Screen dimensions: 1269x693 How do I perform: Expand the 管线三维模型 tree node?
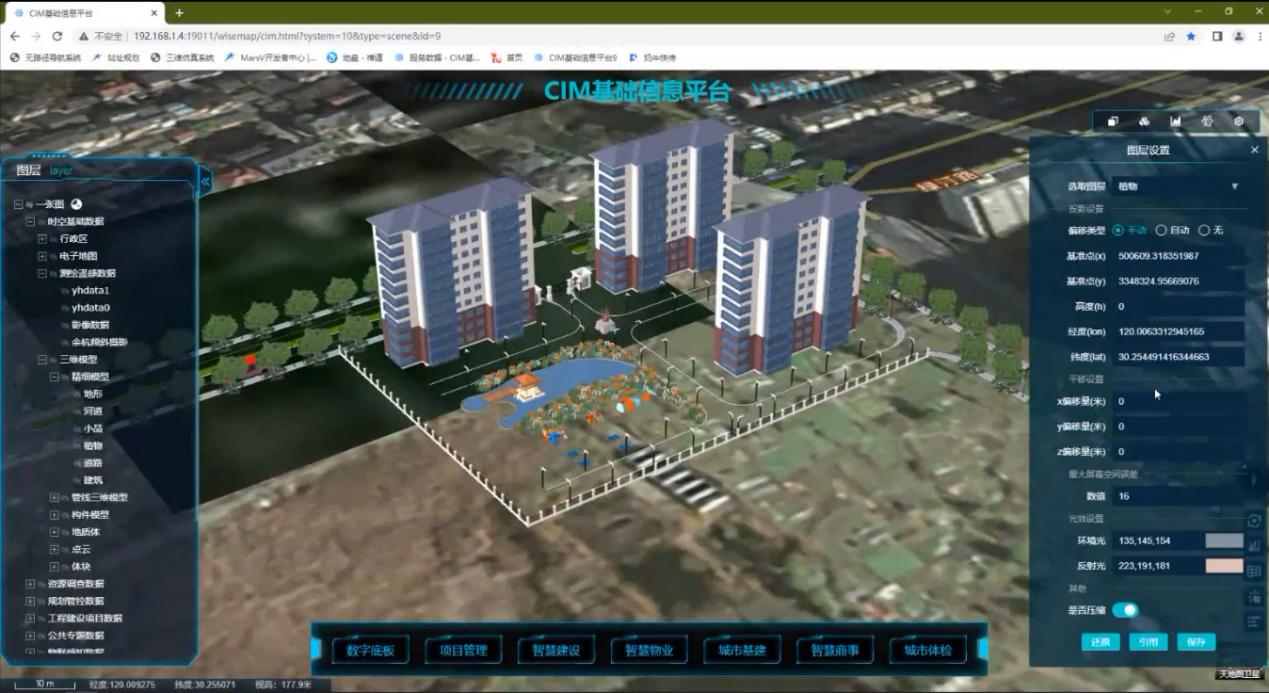tap(54, 497)
